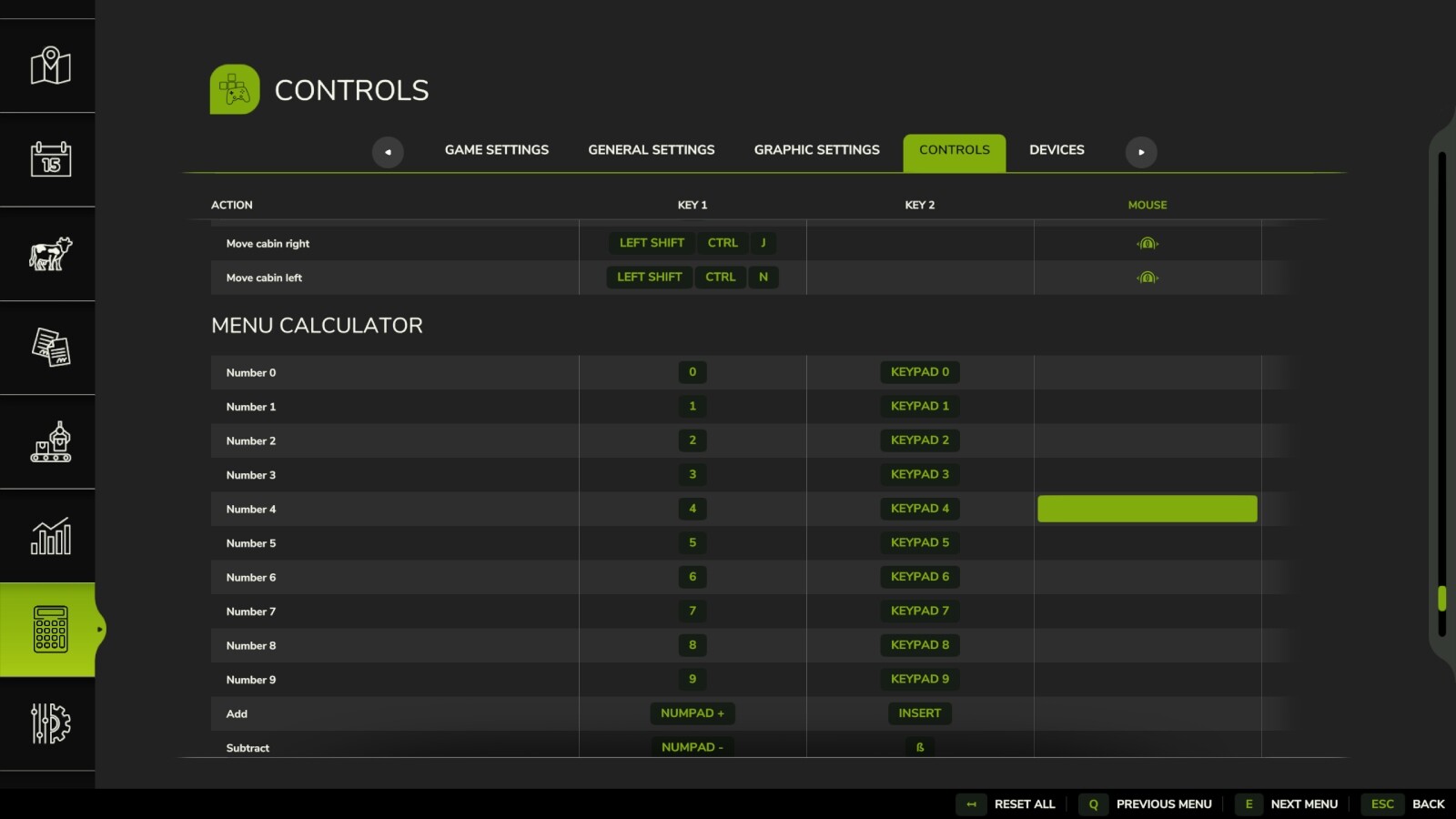Click the mouse binding icon for Move cabin left
This screenshot has width=1456, height=819.
coord(1146,277)
